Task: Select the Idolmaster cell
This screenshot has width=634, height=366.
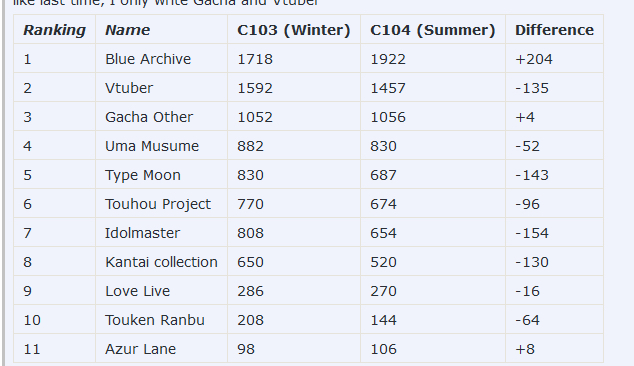Action: (161, 233)
